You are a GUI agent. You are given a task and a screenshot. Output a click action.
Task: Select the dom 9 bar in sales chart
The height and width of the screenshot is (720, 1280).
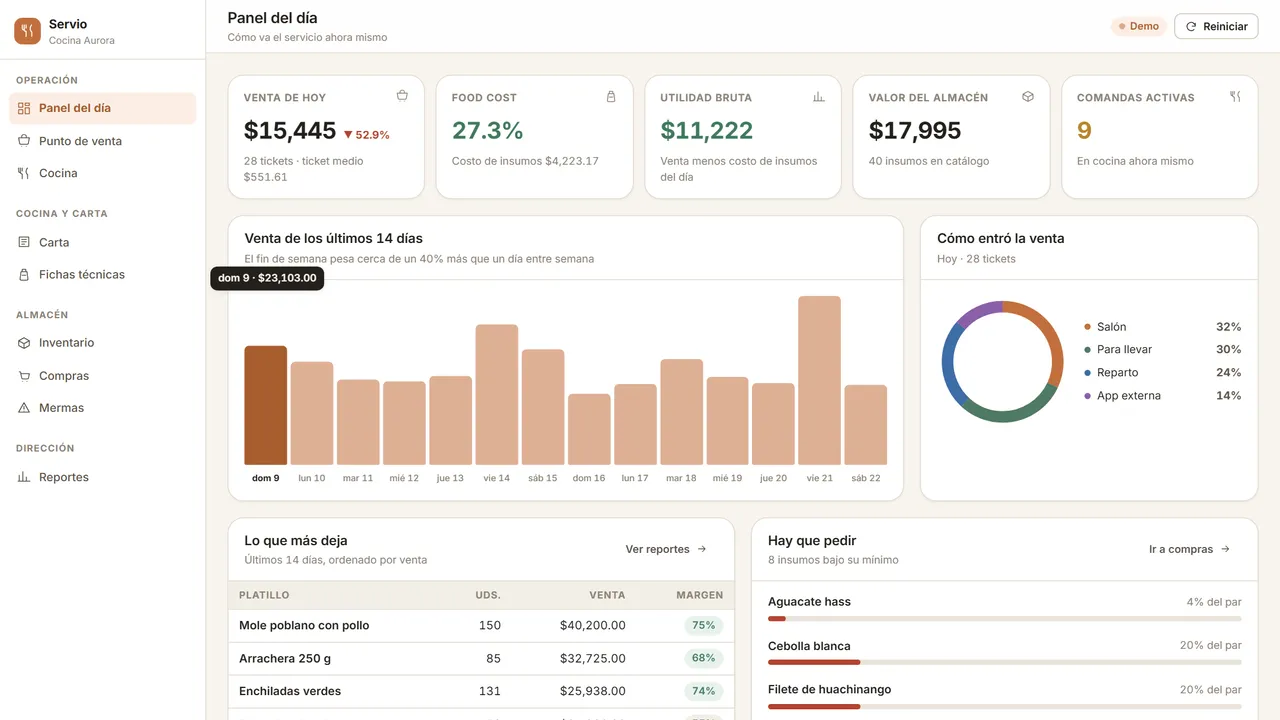pos(266,405)
